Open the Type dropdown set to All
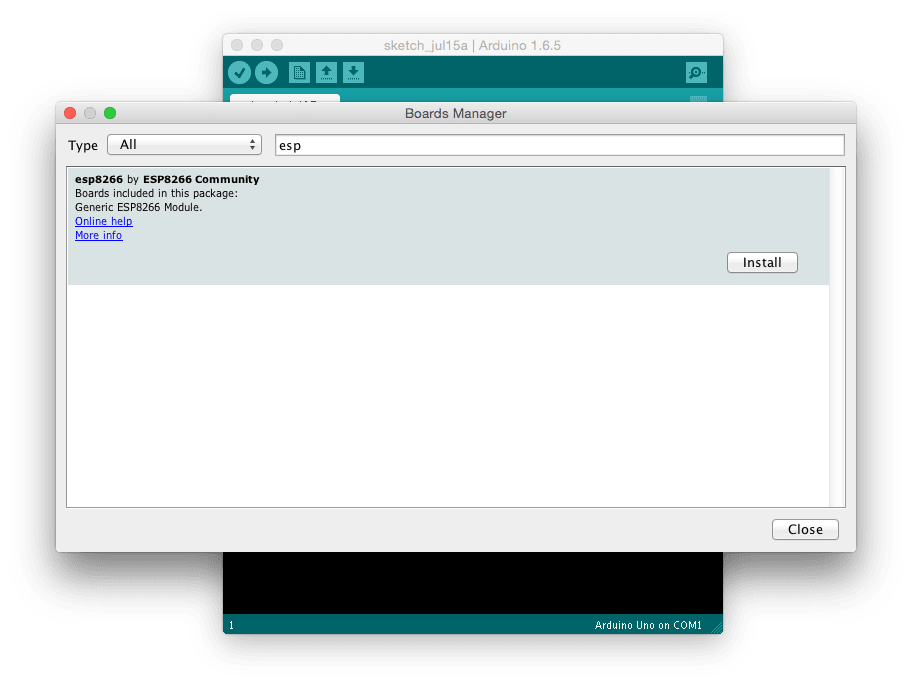This screenshot has height=684, width=912. coord(184,145)
